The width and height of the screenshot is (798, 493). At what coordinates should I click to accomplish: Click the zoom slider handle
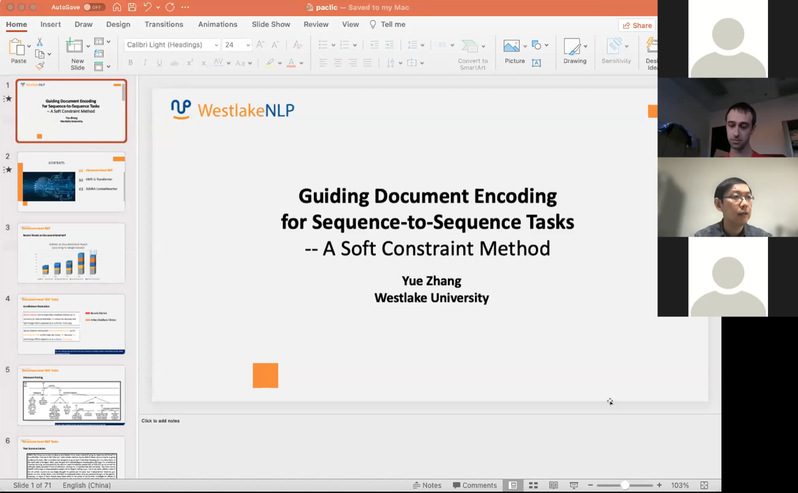625,485
